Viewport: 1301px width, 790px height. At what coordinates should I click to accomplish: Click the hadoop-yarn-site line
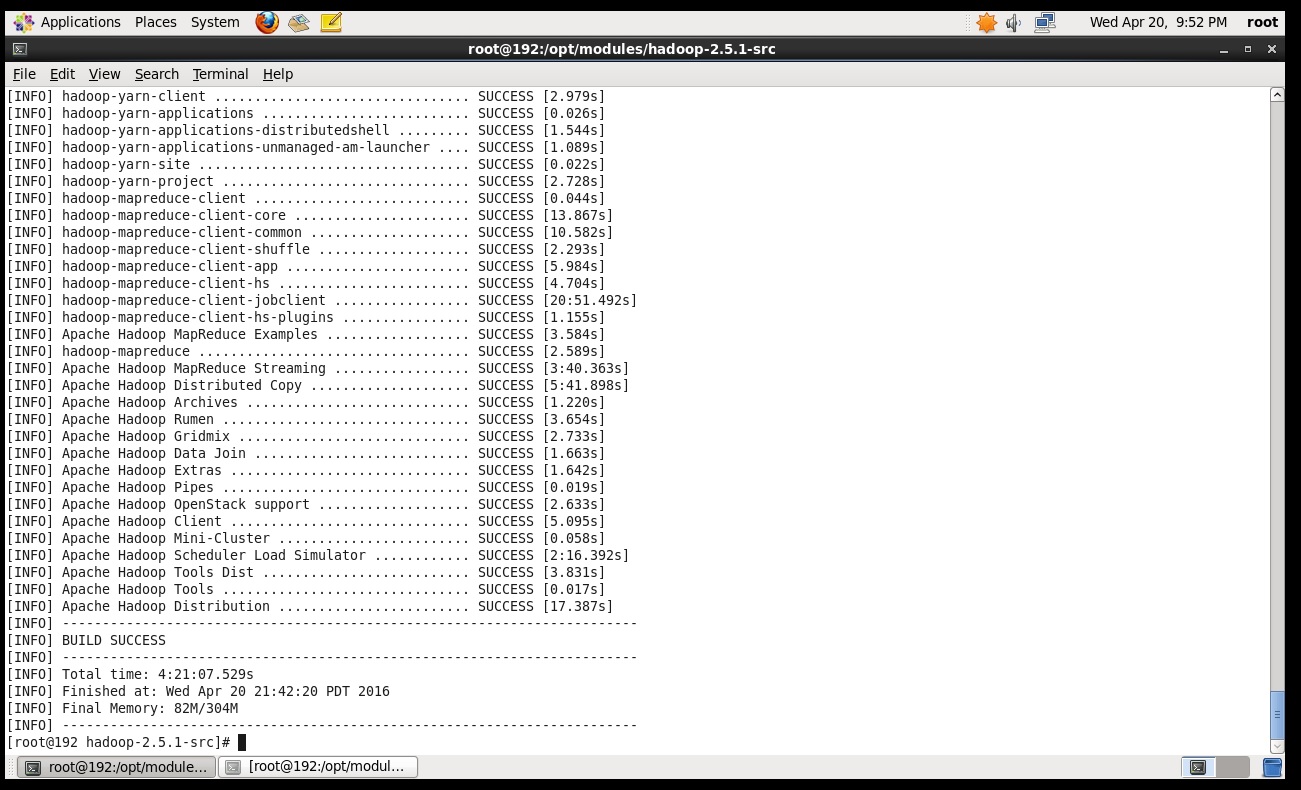point(306,164)
